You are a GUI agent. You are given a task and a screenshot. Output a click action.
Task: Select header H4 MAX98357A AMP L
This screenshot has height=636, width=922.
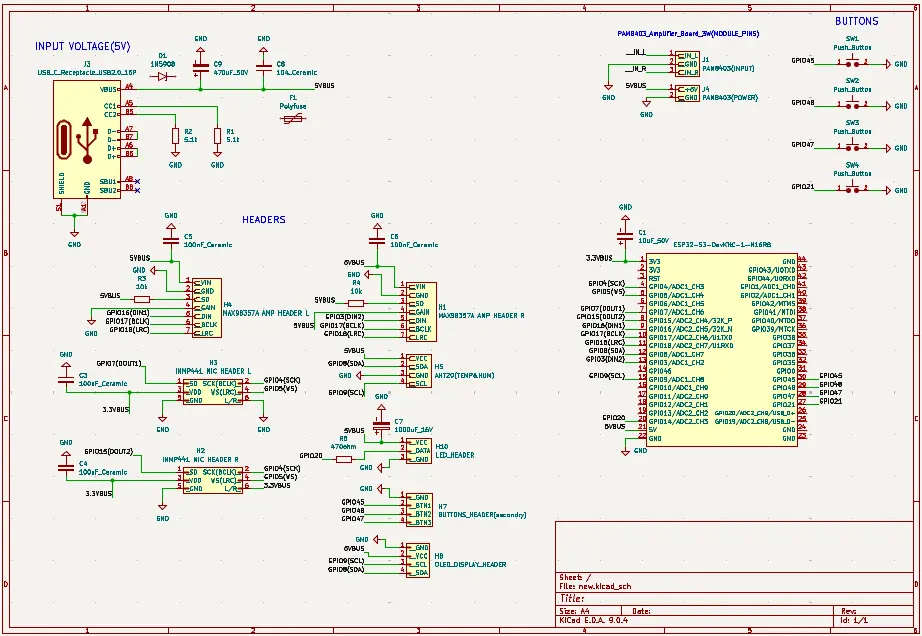(206, 307)
